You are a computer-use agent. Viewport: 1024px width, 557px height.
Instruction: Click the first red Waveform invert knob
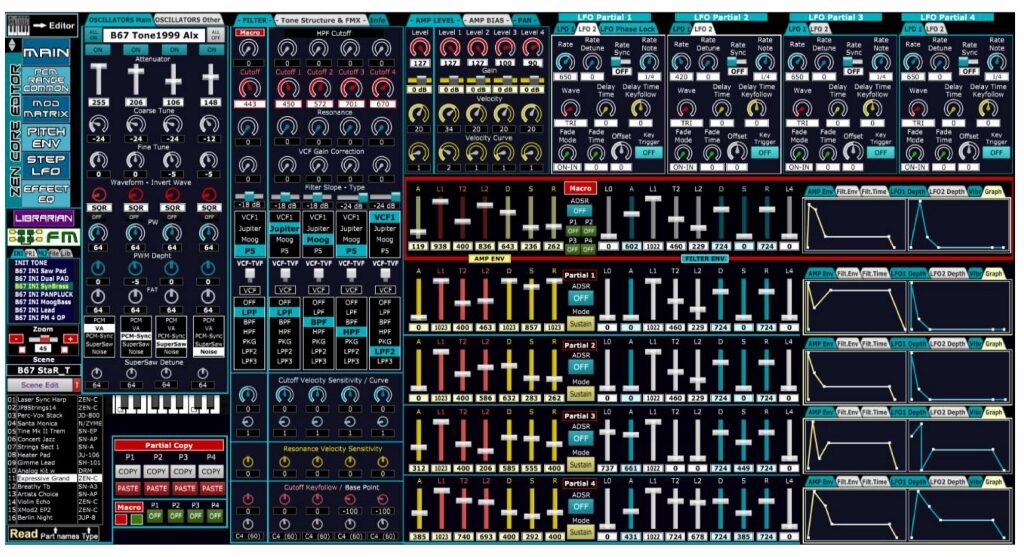pos(99,195)
